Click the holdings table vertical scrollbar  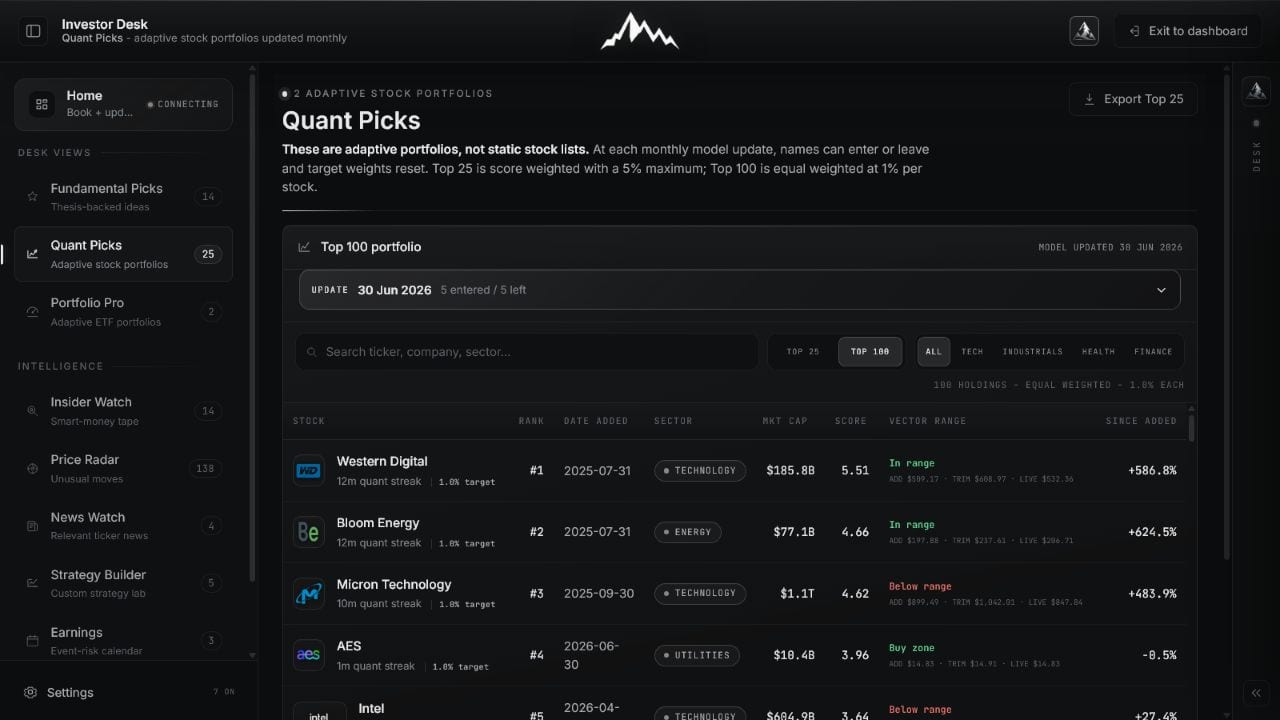pyautogui.click(x=1191, y=428)
